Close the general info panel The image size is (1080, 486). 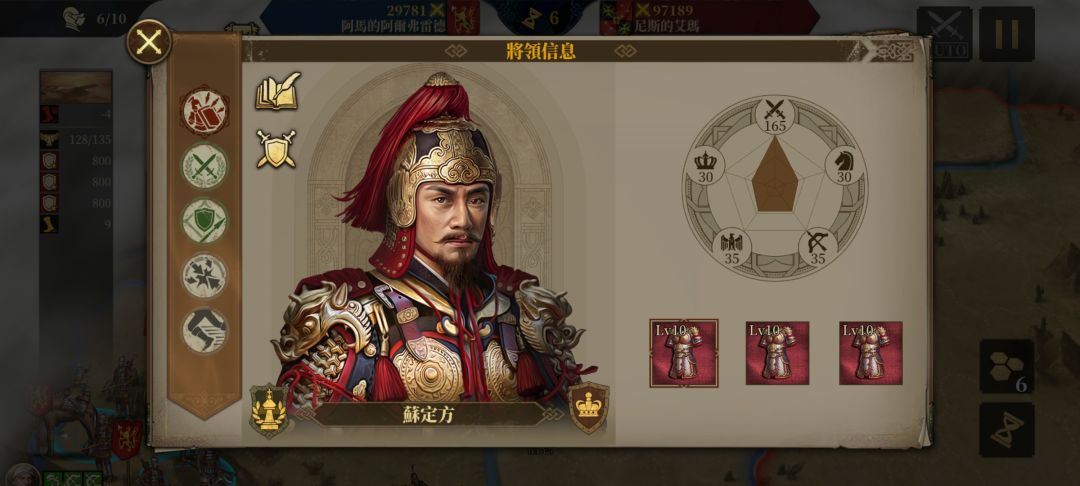point(149,43)
